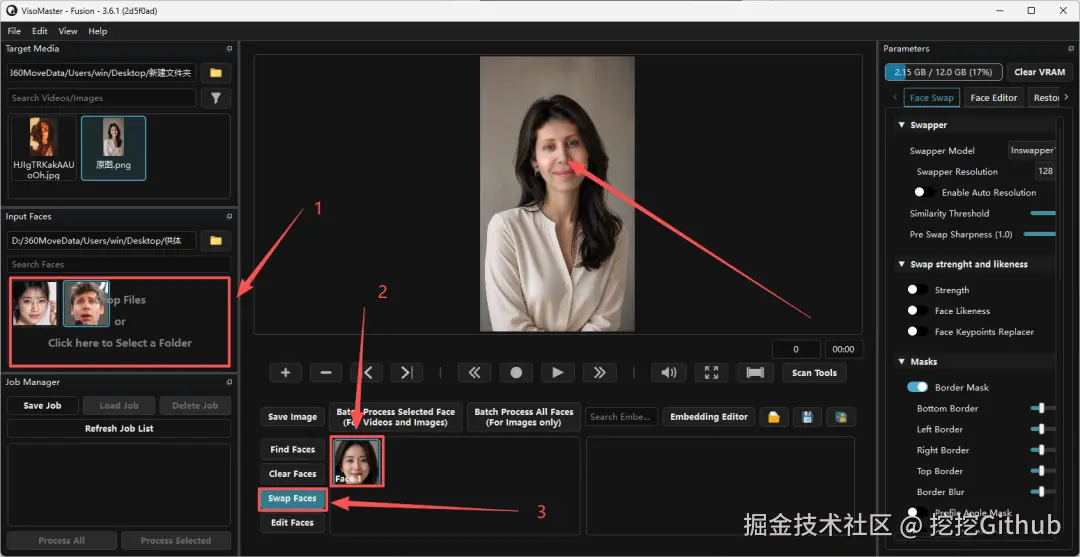Undock the Input Faces panel
This screenshot has width=1080, height=557.
(229, 216)
